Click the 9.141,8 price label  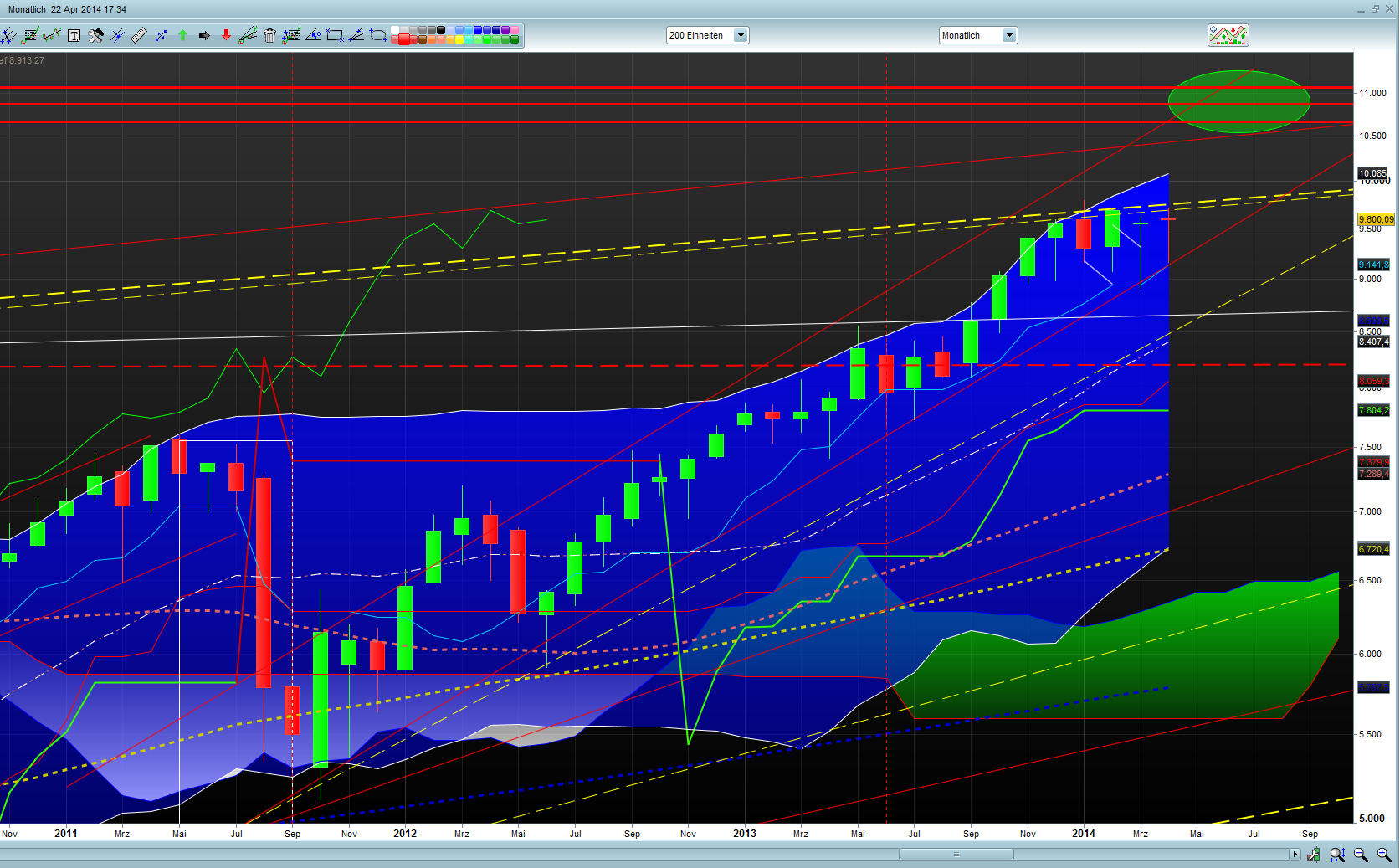coord(1373,265)
